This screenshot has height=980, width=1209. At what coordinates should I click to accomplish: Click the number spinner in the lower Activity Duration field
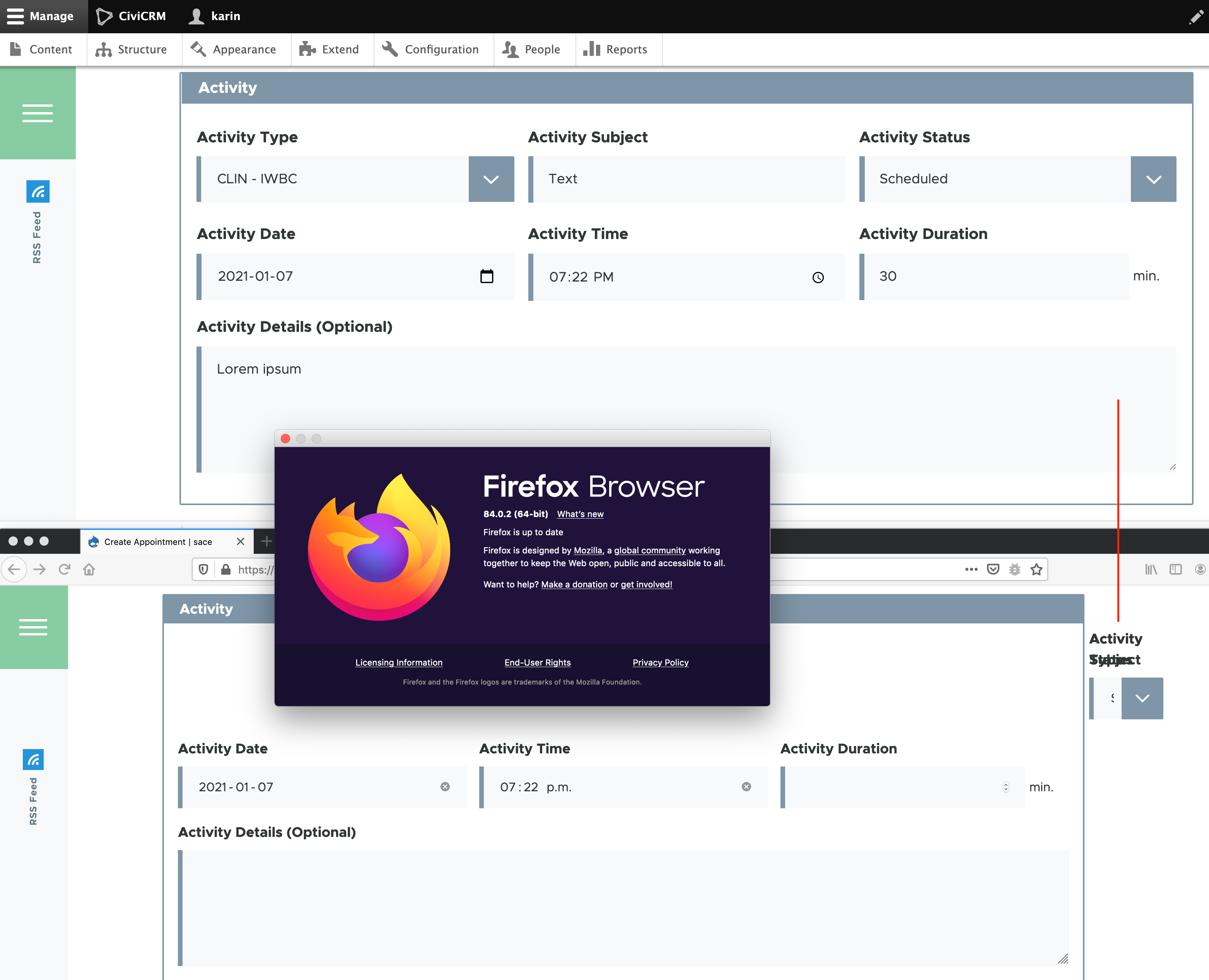tap(1006, 787)
